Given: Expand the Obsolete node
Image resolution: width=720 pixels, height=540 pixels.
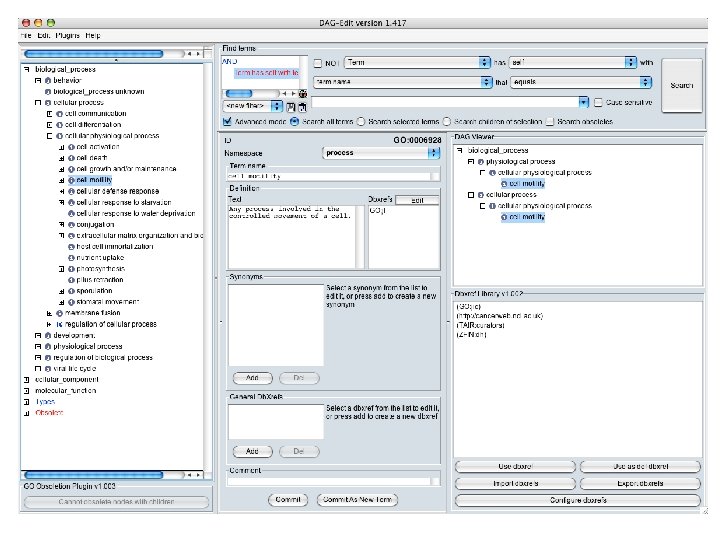Looking at the screenshot, I should [27, 413].
